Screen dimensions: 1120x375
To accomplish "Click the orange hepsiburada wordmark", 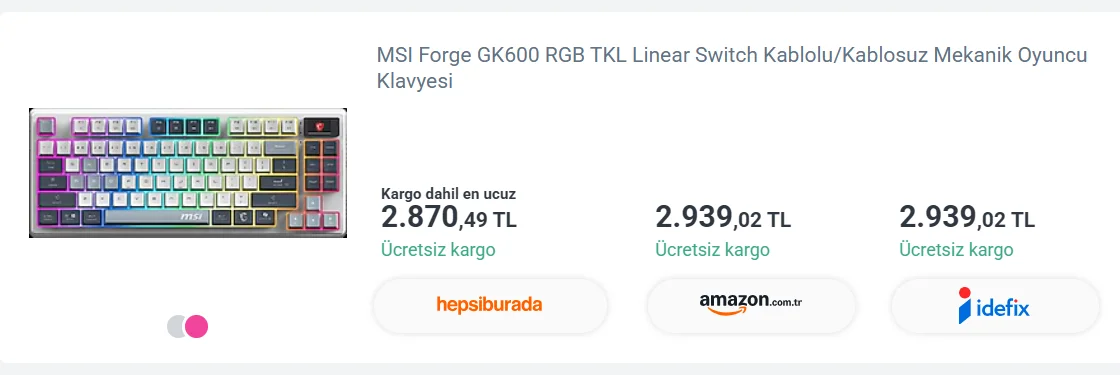I will click(x=489, y=305).
